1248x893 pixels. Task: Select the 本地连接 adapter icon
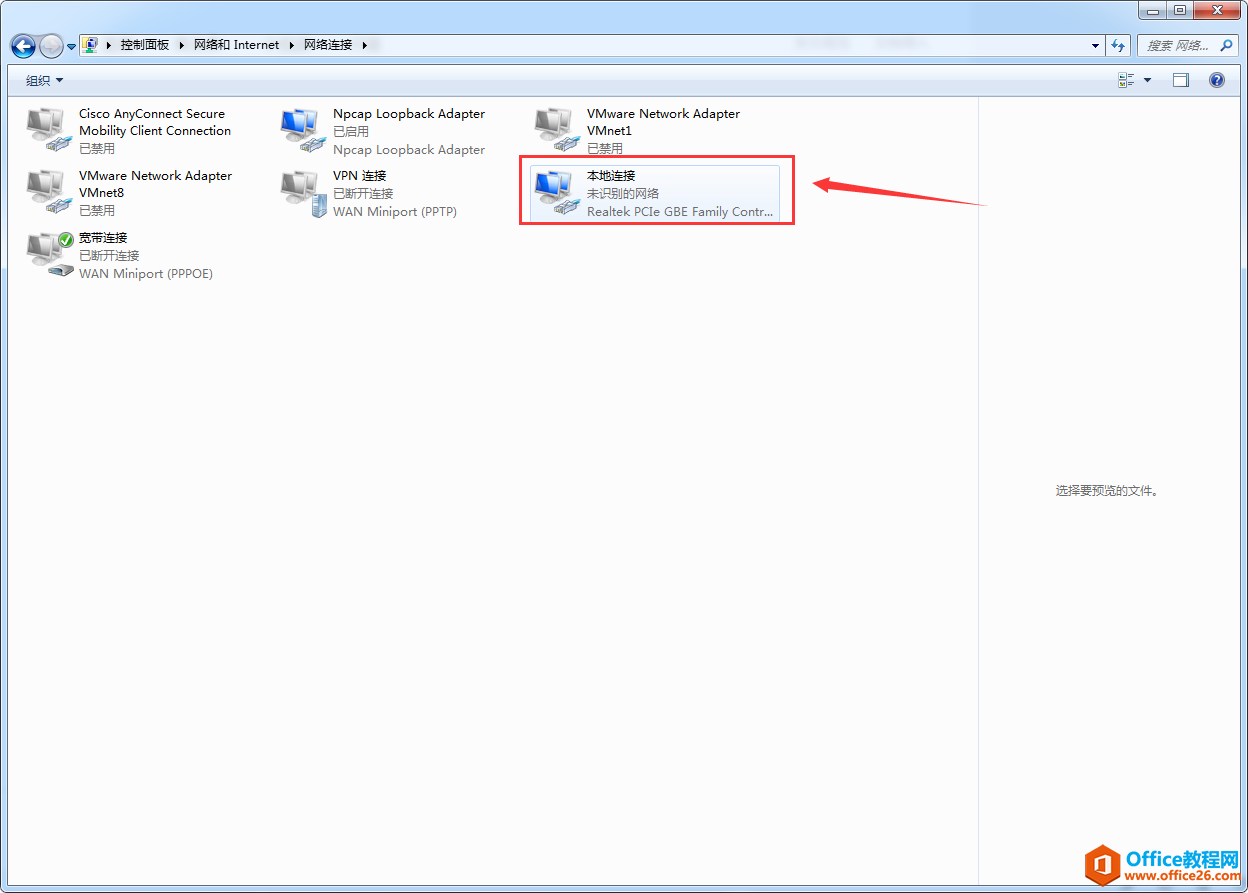click(556, 192)
